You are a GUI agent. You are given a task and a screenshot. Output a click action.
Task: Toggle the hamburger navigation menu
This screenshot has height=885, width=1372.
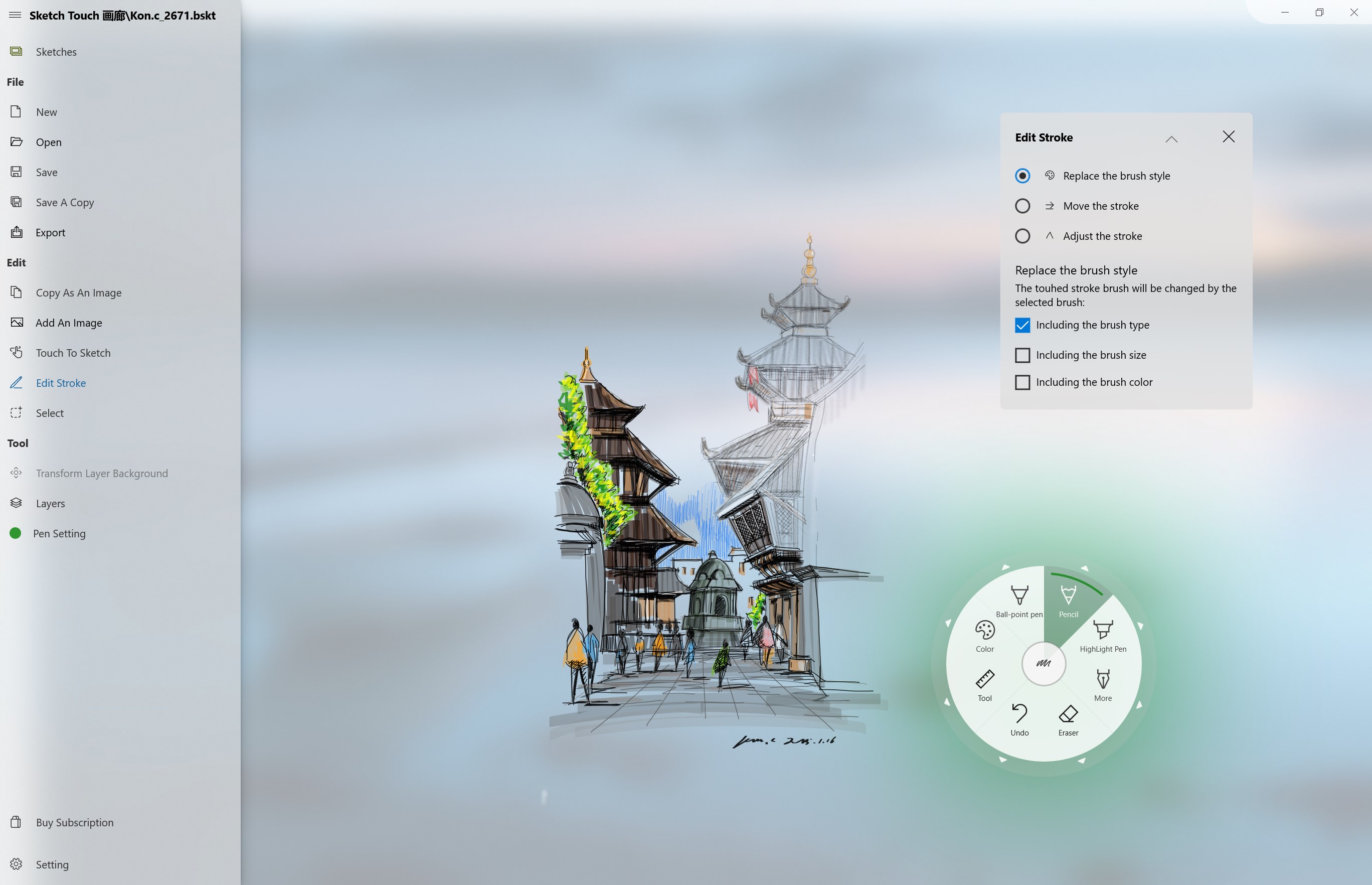[15, 16]
